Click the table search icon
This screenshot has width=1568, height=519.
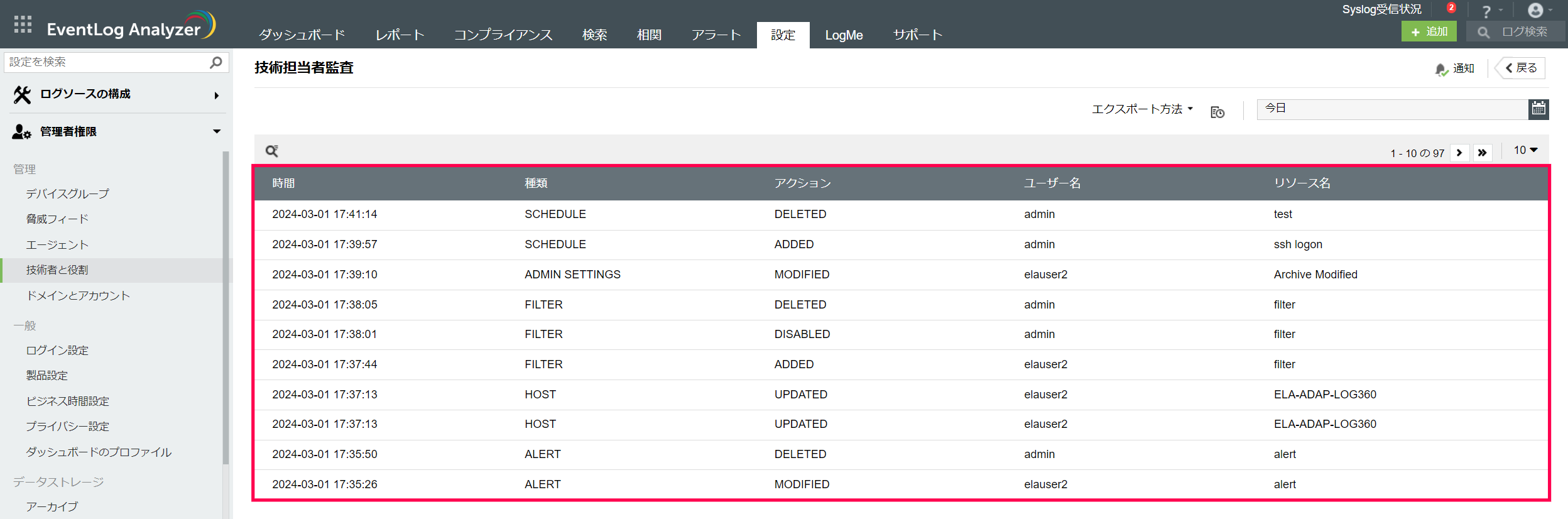click(271, 151)
